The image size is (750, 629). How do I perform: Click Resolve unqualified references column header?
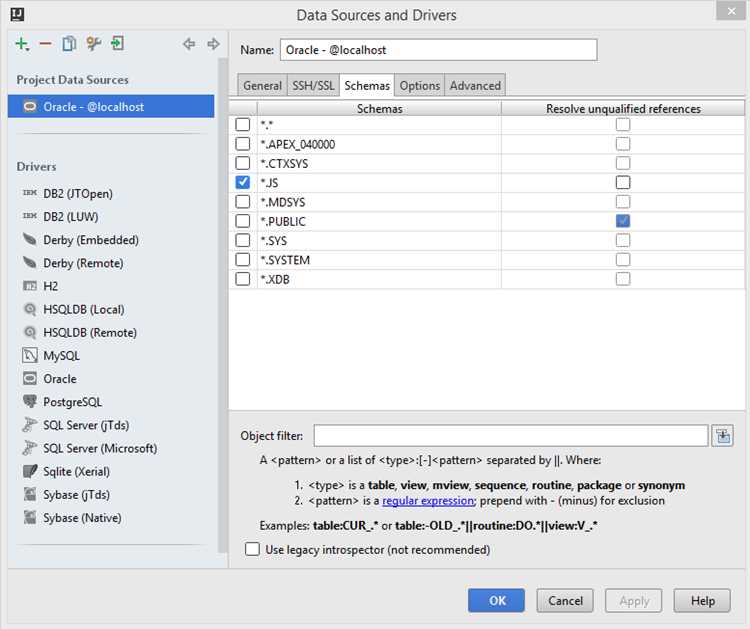[623, 109]
